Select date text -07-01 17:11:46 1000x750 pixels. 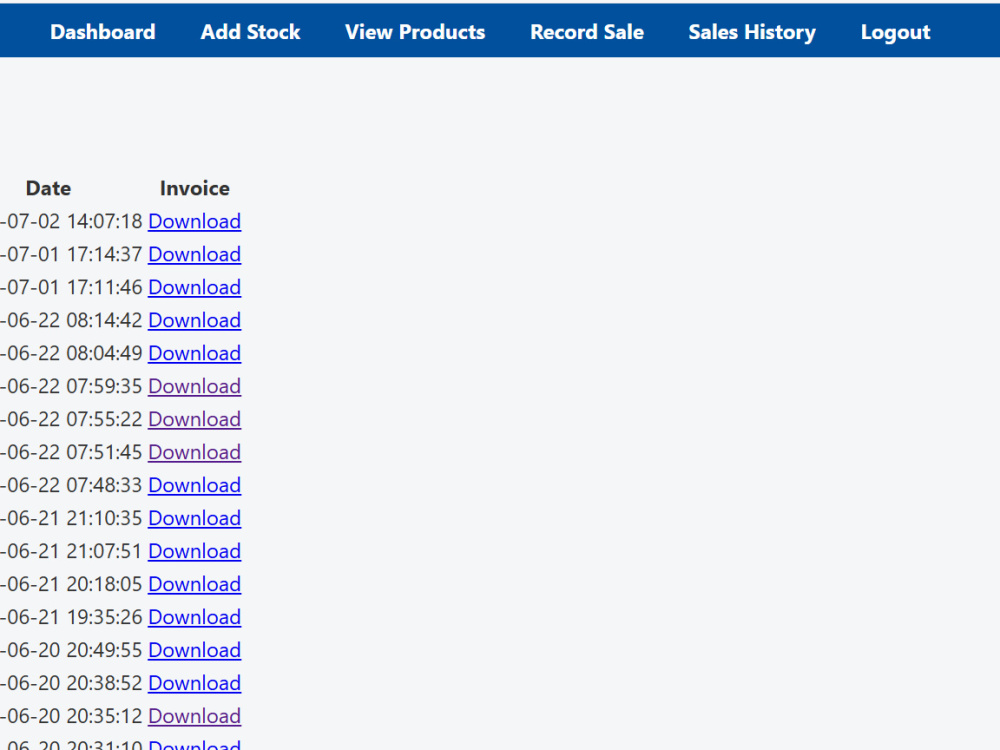click(71, 288)
